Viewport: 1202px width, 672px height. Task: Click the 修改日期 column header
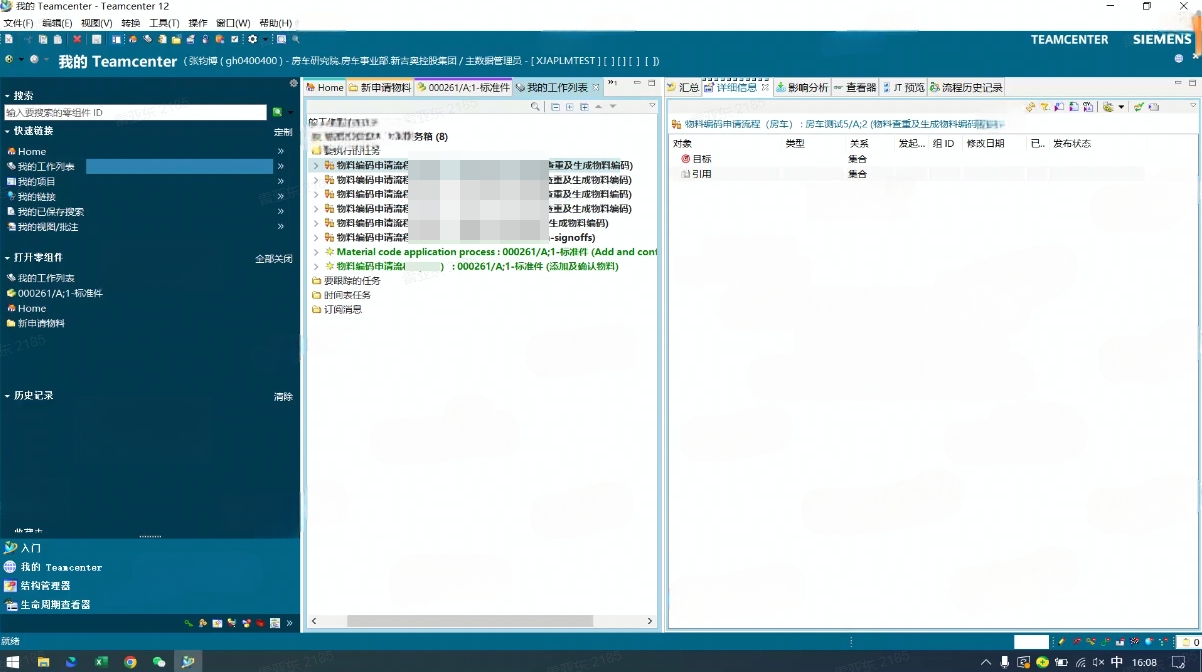986,144
